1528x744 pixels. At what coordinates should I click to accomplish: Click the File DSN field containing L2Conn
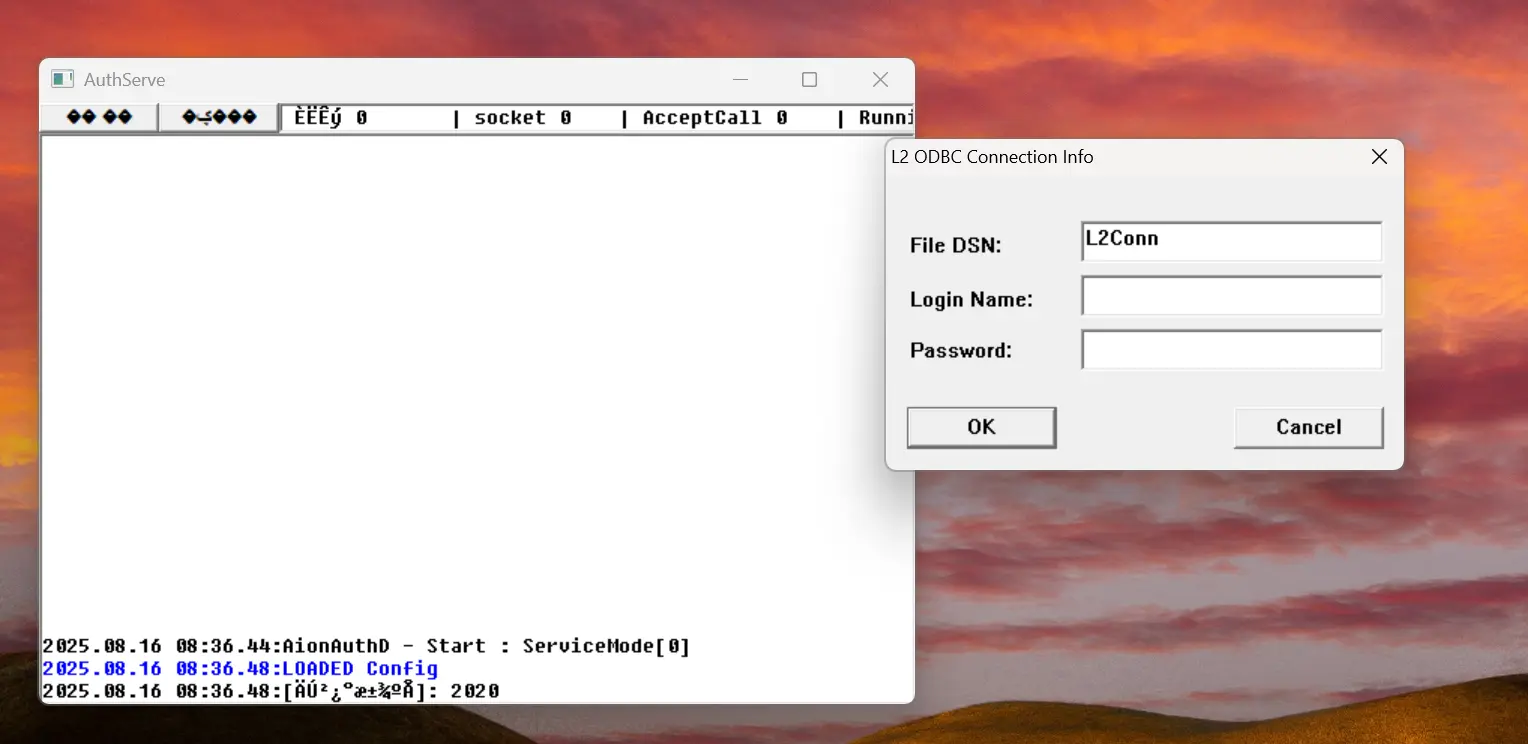1232,242
